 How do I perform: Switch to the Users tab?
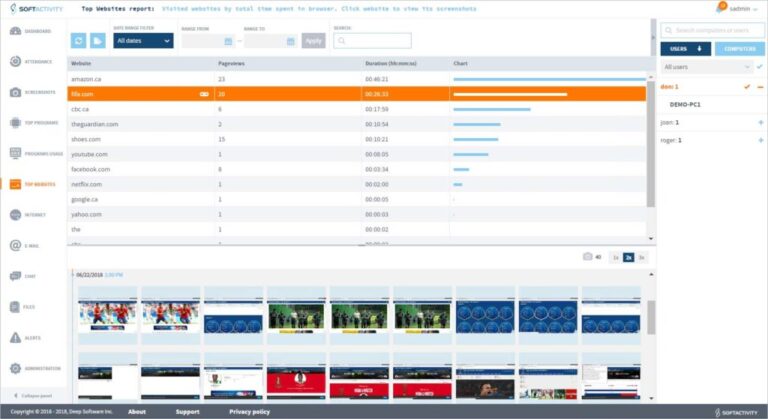685,49
